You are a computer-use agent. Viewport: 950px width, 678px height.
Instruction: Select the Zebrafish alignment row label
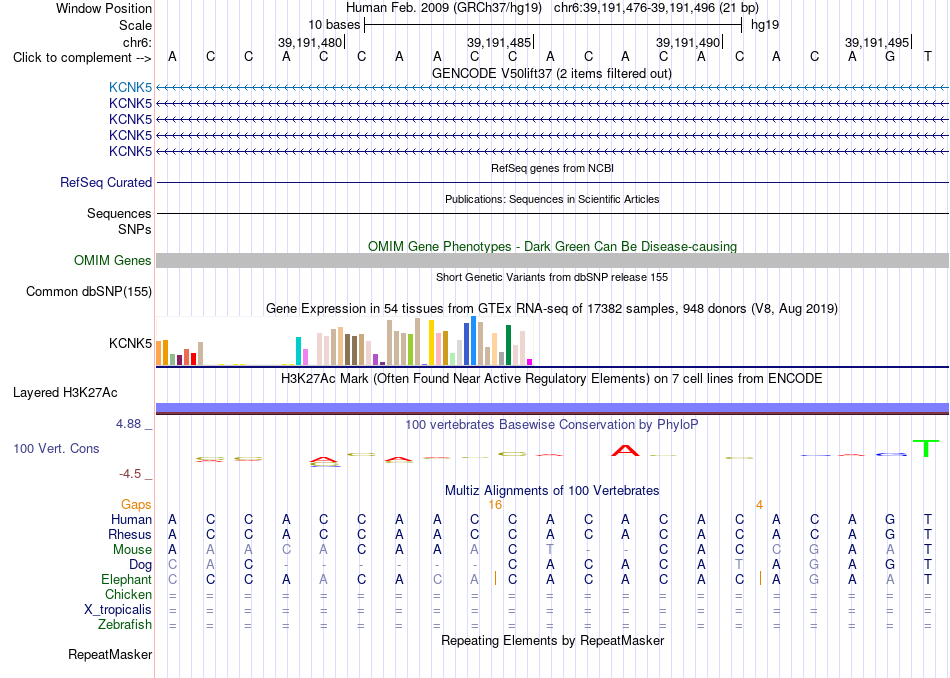click(x=125, y=625)
